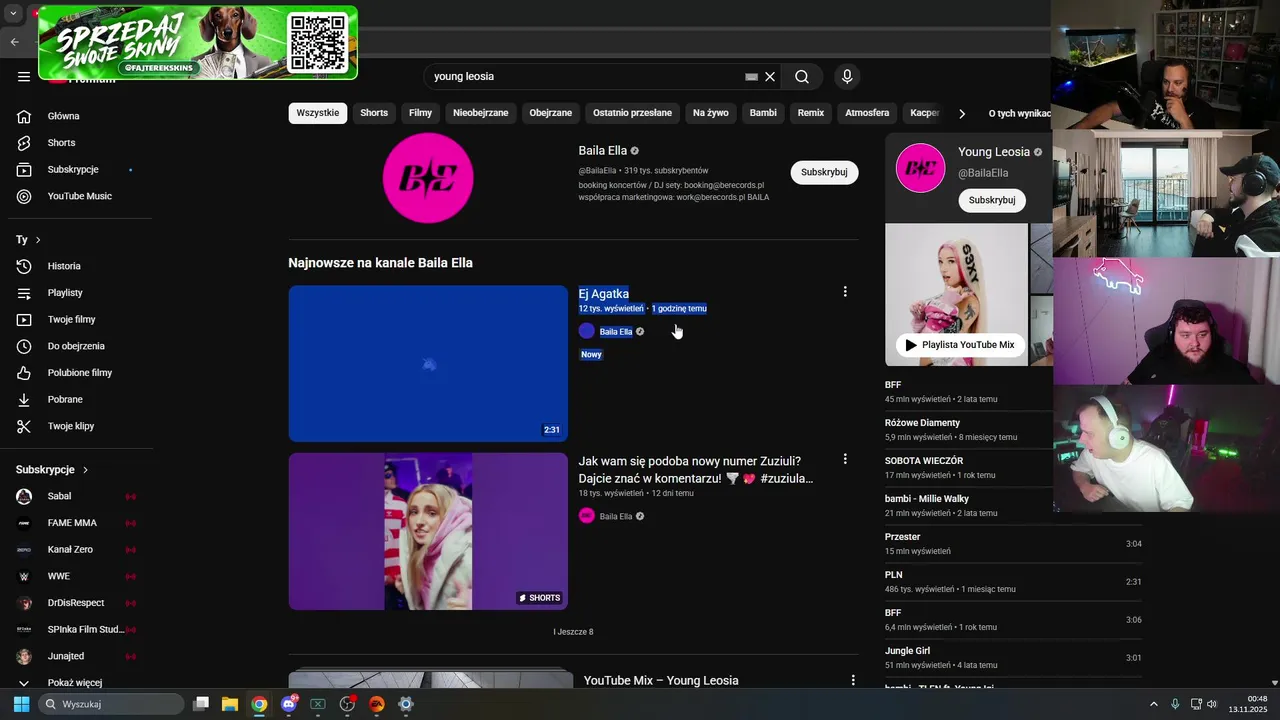Select the Wszystkie filter chip
1280x720 pixels.
pos(318,113)
